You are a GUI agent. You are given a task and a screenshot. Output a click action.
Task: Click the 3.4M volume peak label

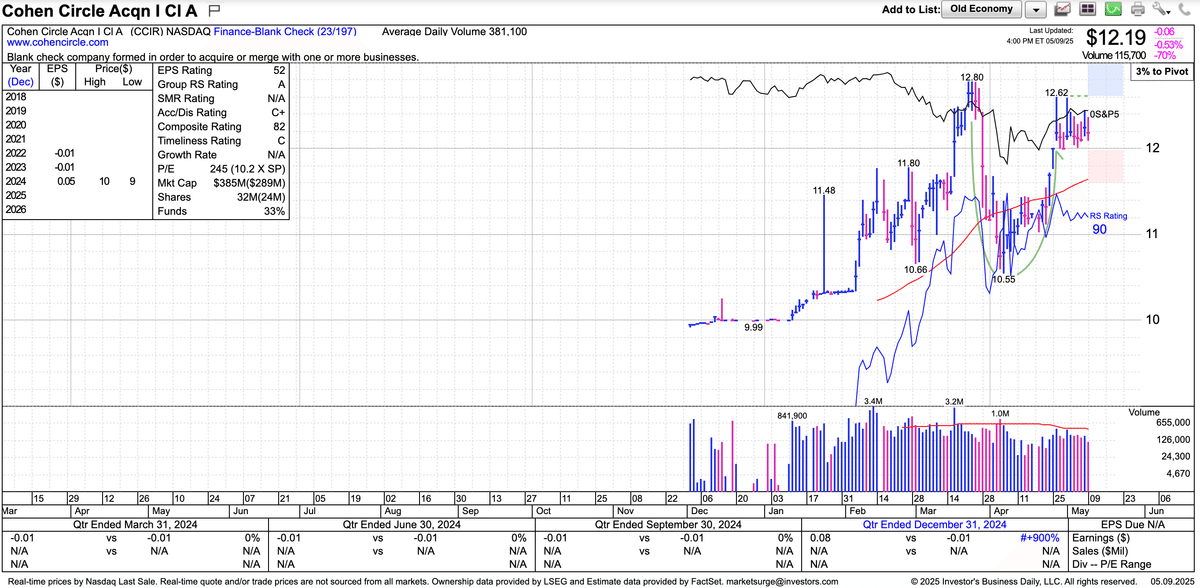[873, 401]
